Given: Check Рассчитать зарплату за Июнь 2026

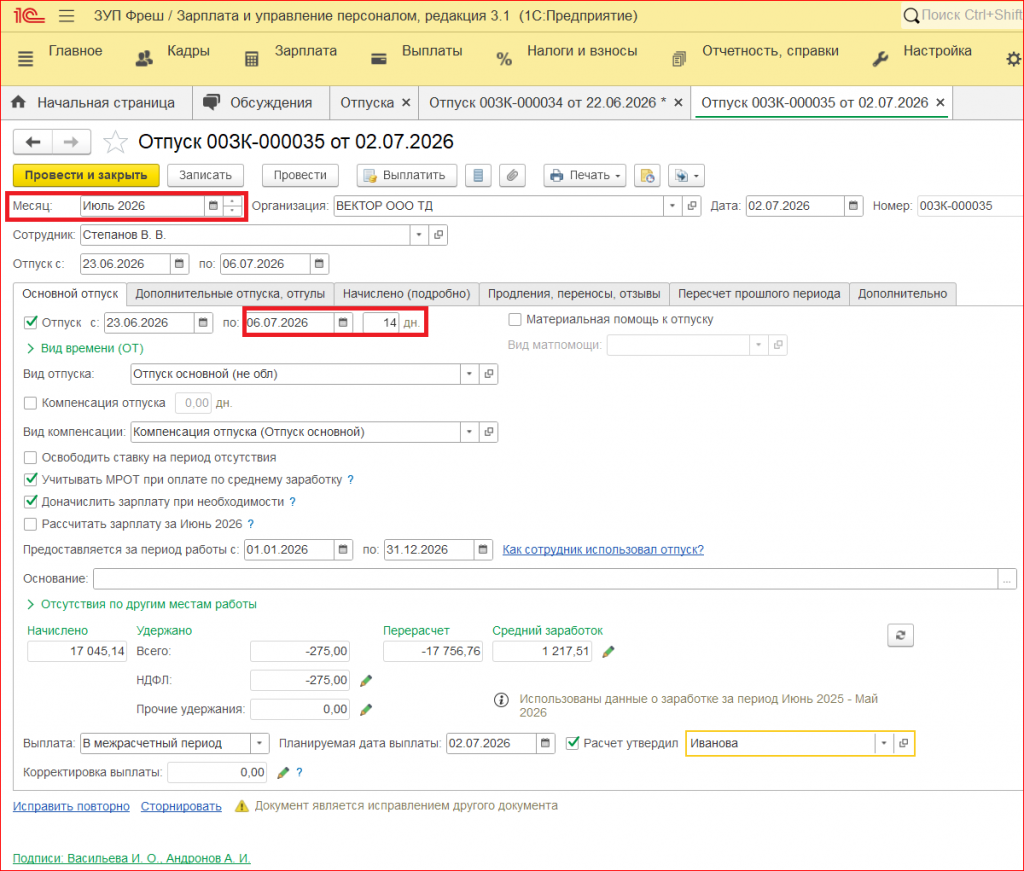Looking at the screenshot, I should coord(30,524).
